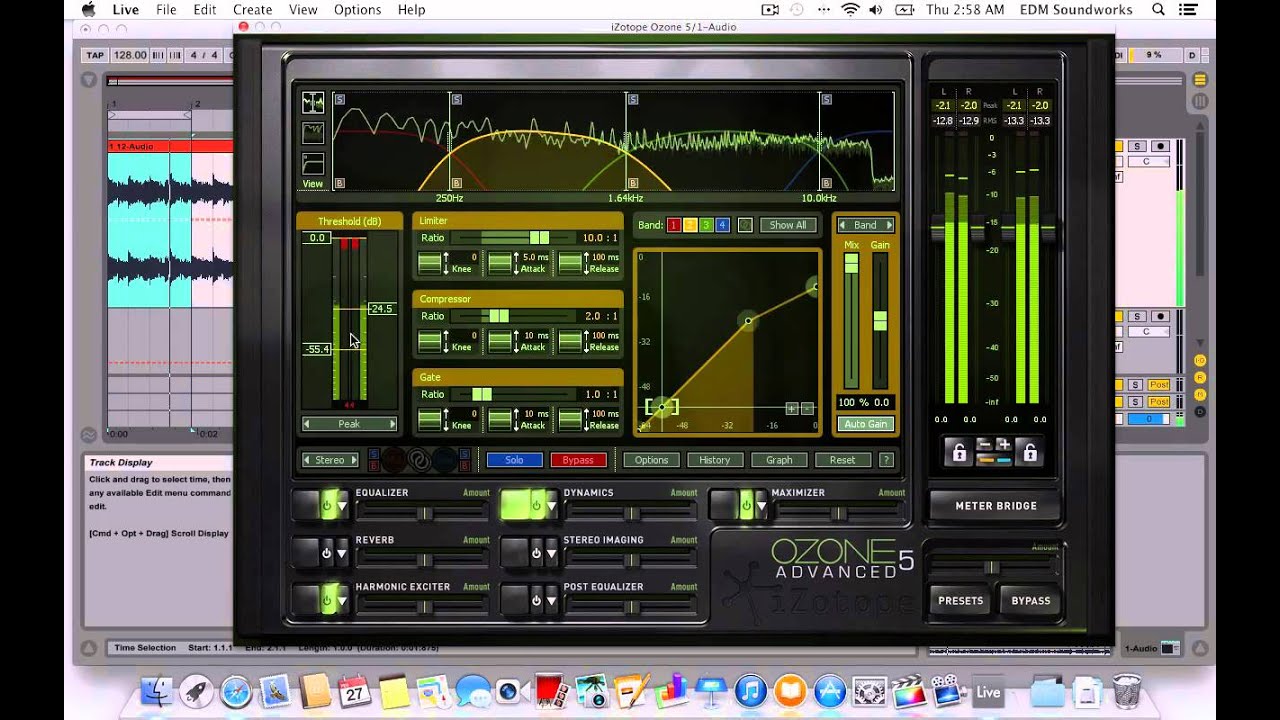Screen dimensions: 1280x720
Task: Open Launchpad from the Dock
Action: pos(195,691)
